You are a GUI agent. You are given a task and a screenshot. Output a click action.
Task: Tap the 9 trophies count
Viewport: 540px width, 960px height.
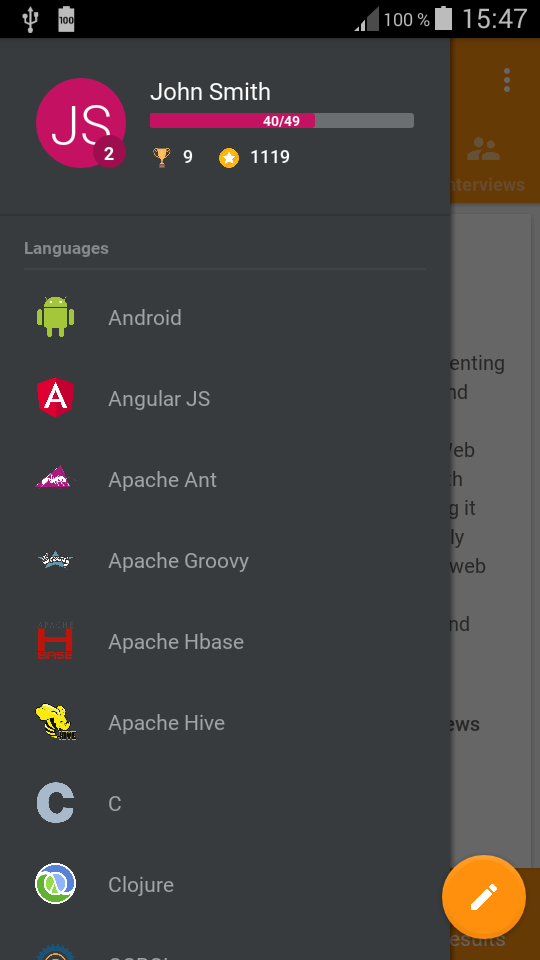[188, 157]
